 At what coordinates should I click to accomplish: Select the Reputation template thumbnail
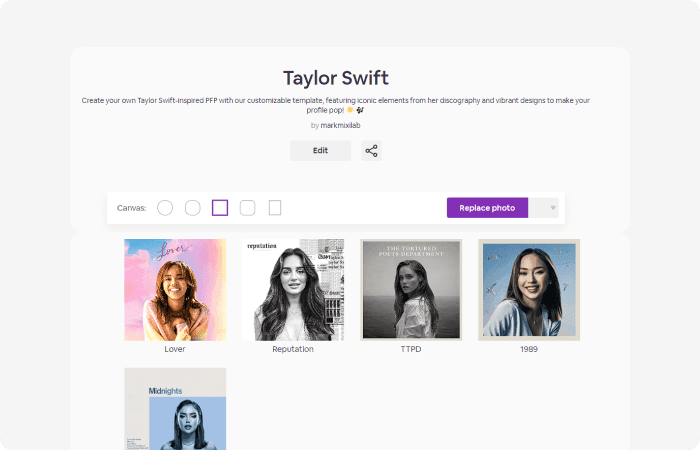pos(293,290)
